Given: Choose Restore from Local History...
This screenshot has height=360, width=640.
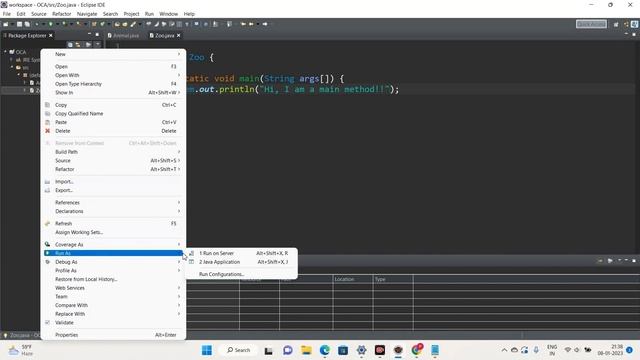Looking at the screenshot, I should 113,279.
